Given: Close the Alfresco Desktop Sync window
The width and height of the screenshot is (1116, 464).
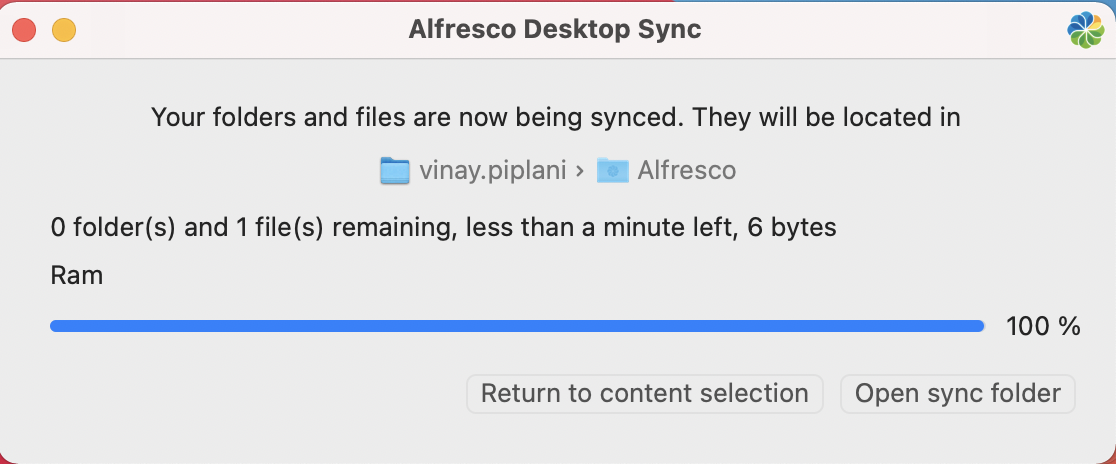Looking at the screenshot, I should (24, 30).
